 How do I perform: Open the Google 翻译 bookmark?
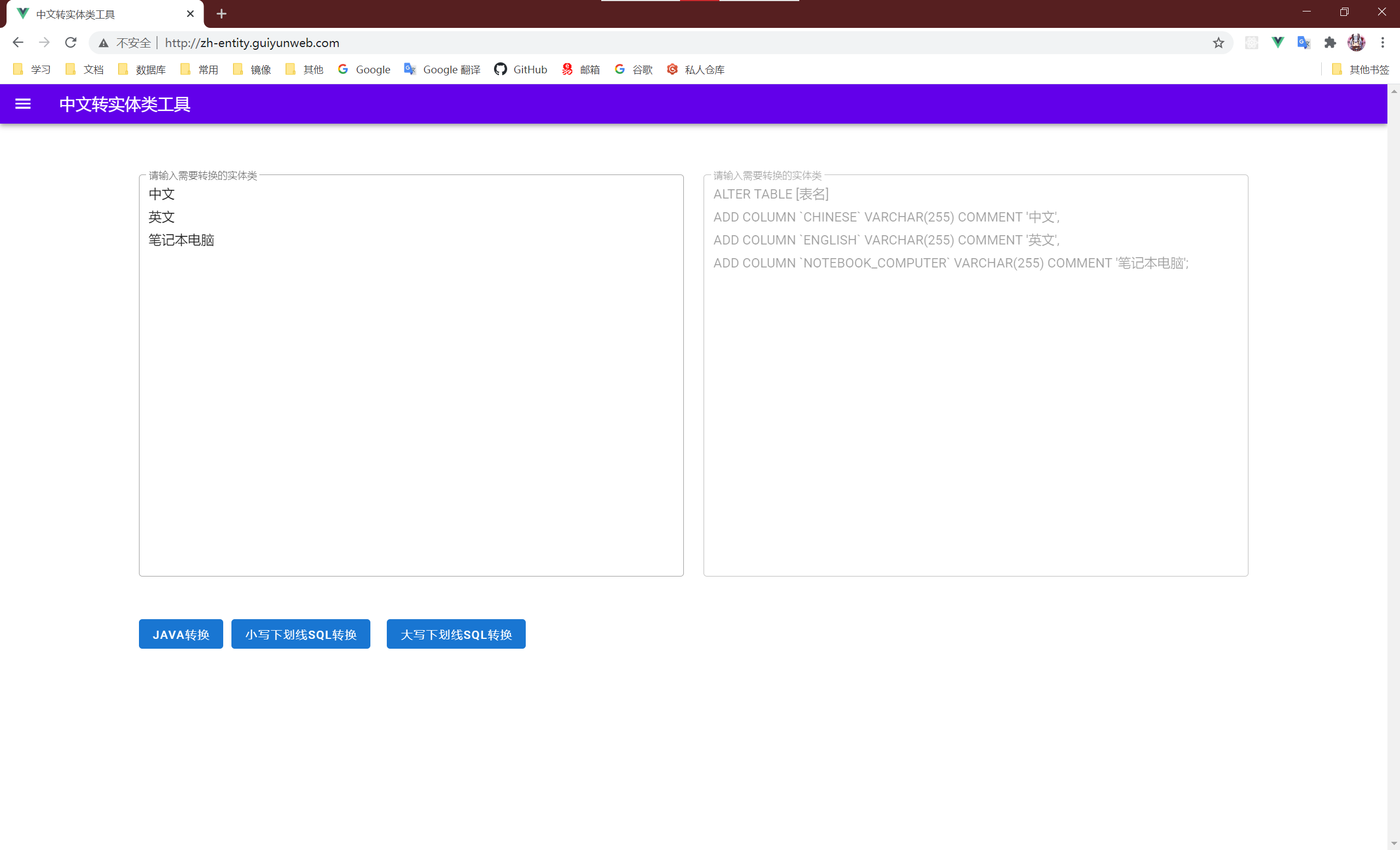[x=442, y=69]
